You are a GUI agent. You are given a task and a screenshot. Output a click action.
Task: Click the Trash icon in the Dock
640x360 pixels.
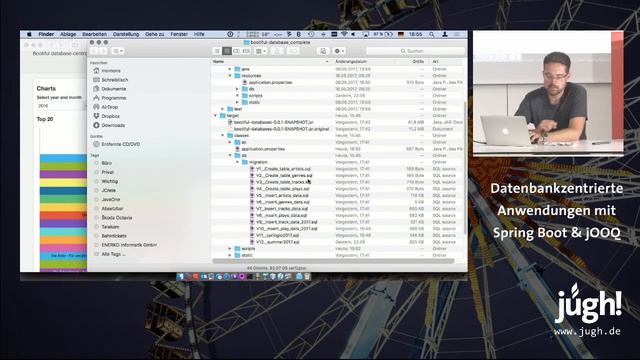[x=307, y=277]
